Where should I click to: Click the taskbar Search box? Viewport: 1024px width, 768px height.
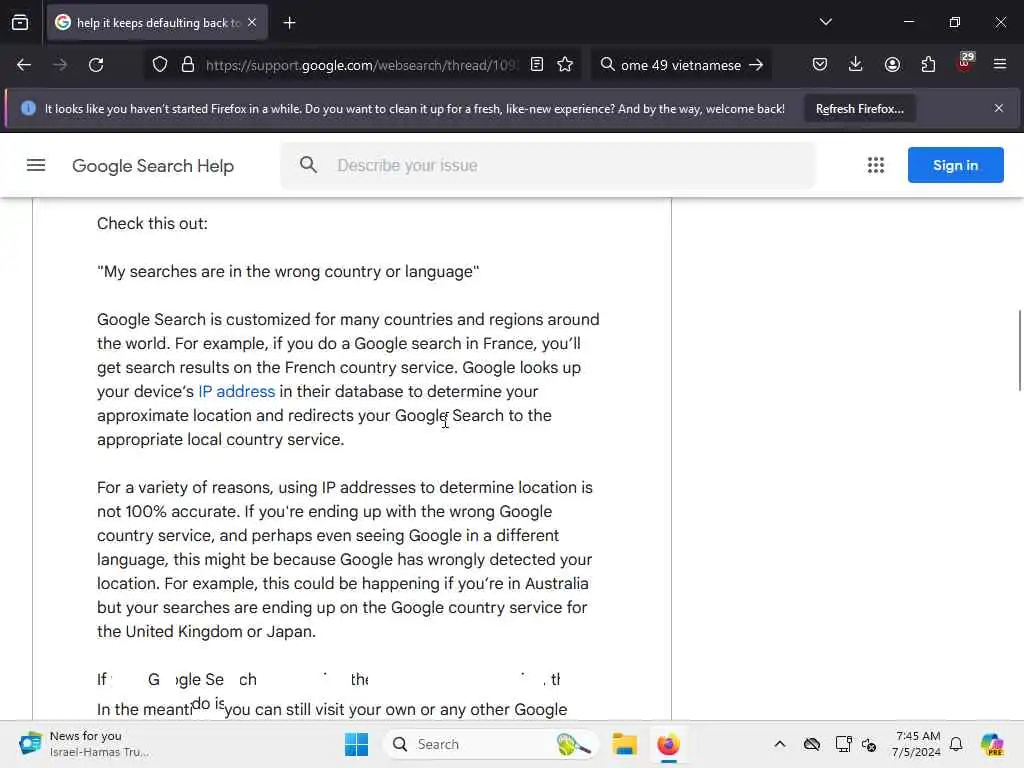491,744
